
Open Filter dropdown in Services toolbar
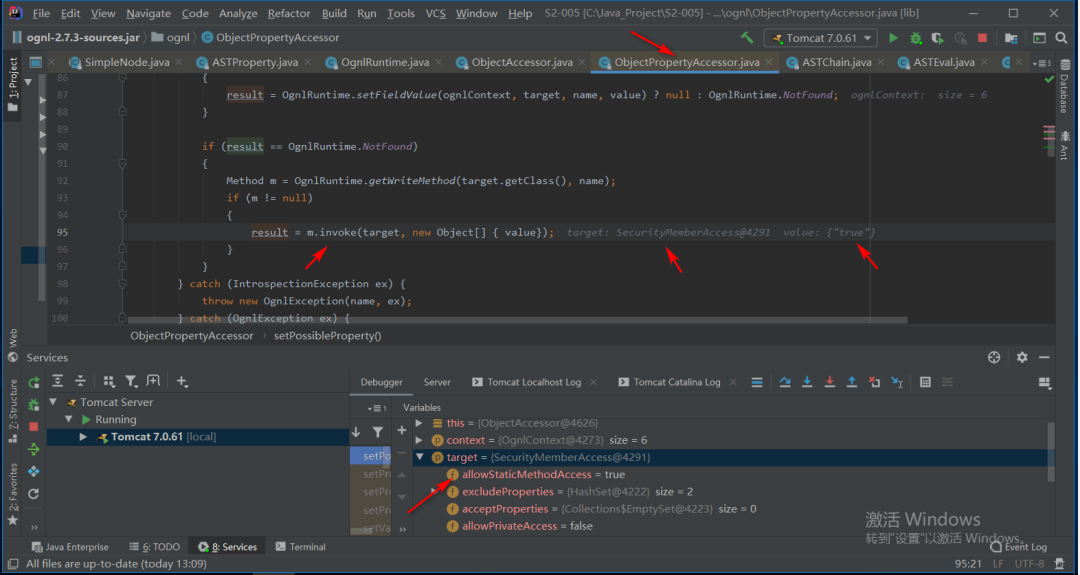click(131, 381)
